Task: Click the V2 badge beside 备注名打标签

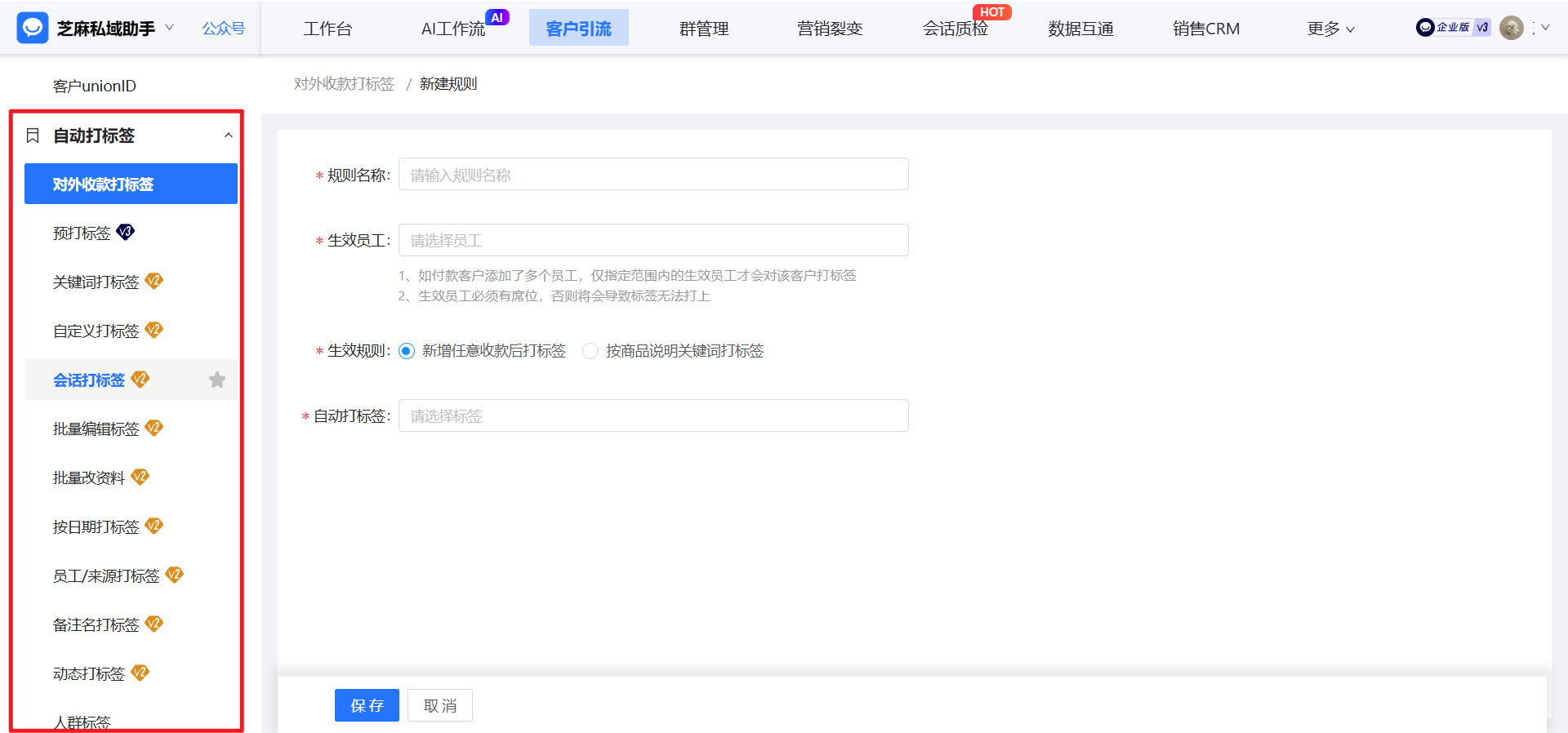Action: tap(154, 624)
